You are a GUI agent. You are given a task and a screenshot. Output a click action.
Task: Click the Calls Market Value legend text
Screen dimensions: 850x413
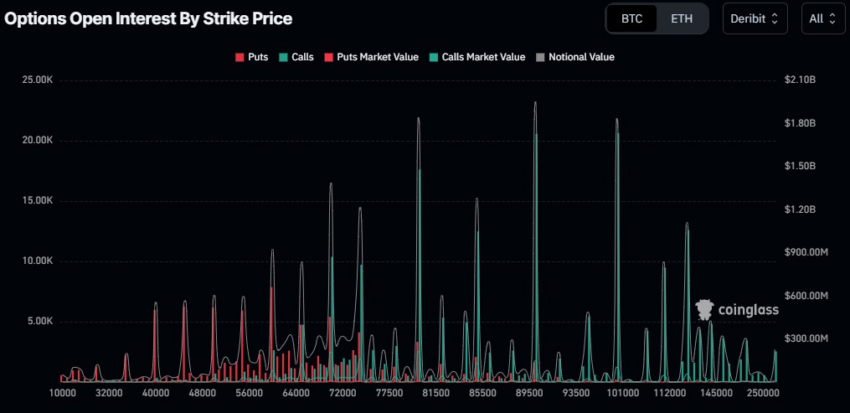click(484, 57)
